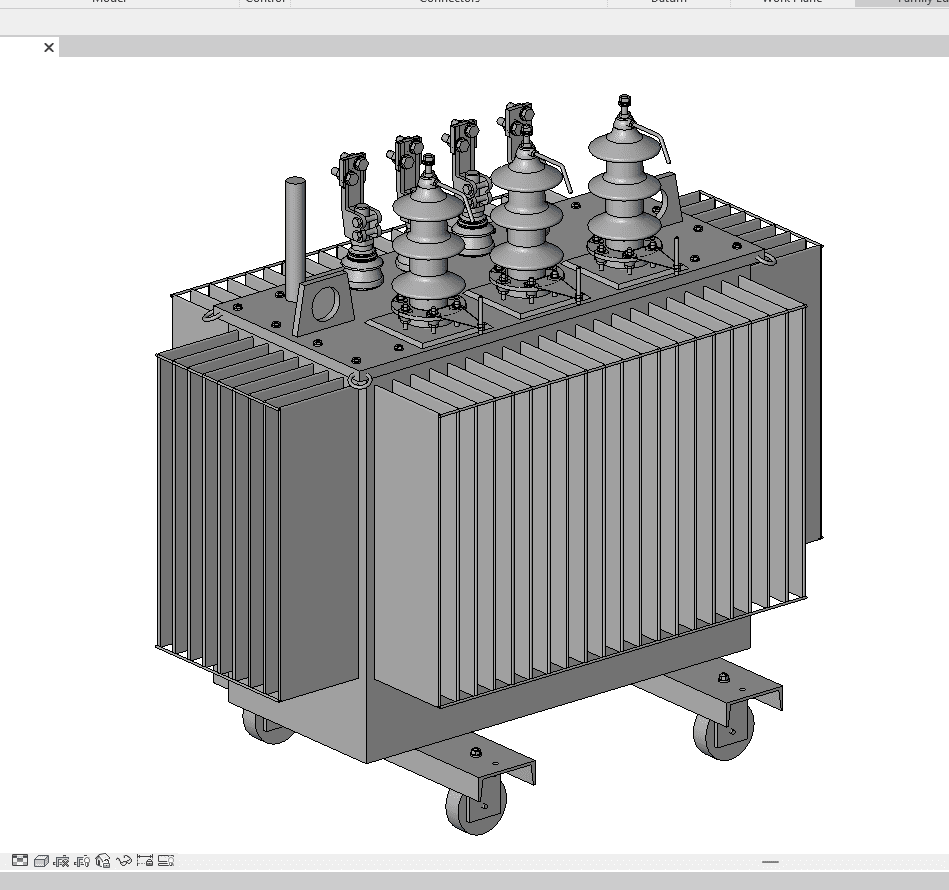Select the left-side transformer wheel
949x890 pixels.
point(266,727)
